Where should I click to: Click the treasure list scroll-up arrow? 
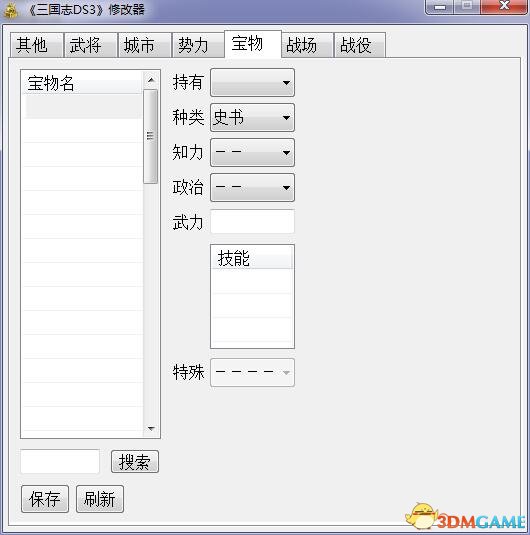151,80
